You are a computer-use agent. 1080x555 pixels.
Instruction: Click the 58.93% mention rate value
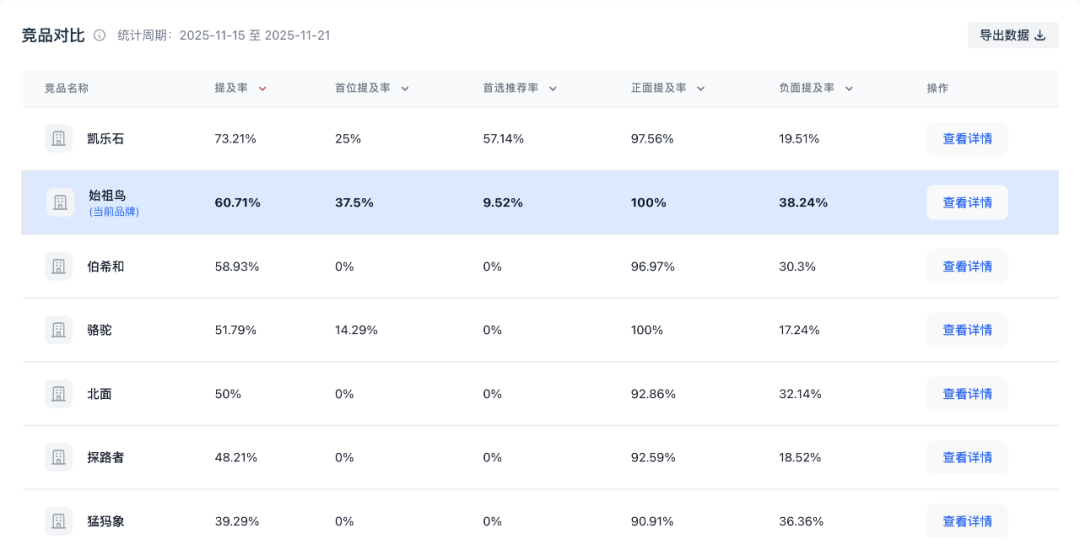point(237,266)
